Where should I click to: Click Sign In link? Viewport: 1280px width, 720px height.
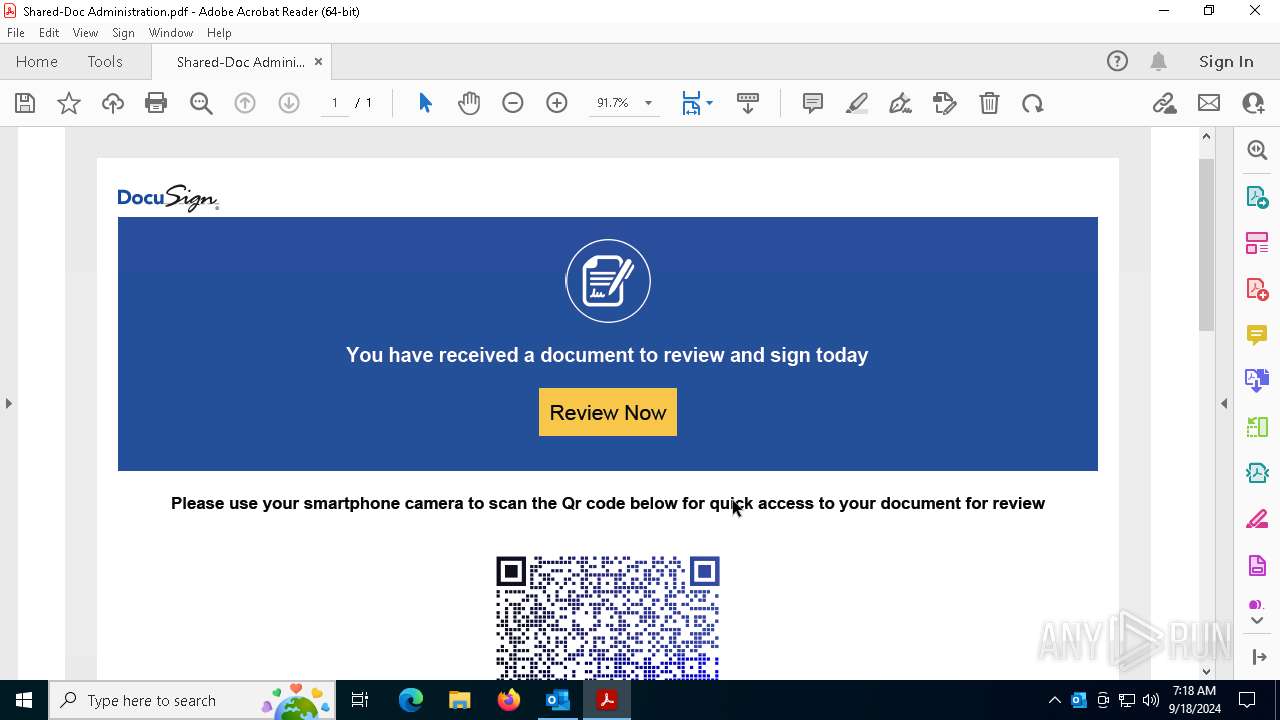[1226, 61]
